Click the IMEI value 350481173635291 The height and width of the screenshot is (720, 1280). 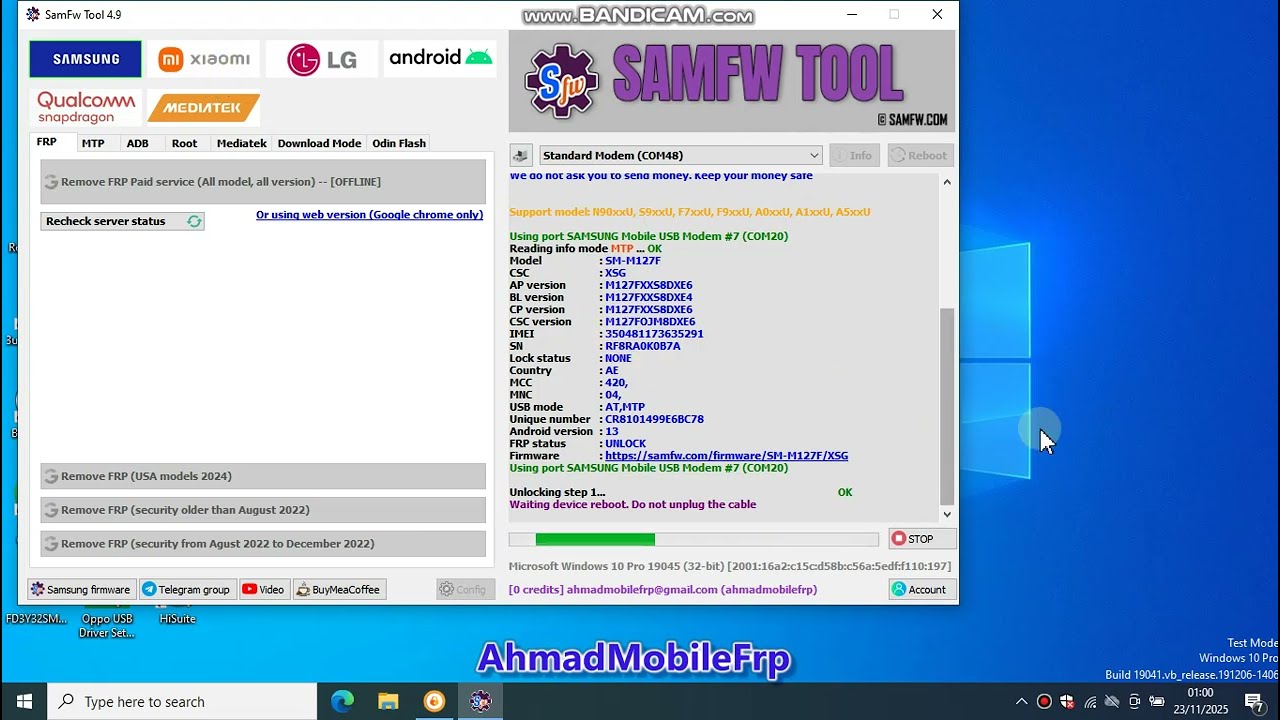point(654,334)
